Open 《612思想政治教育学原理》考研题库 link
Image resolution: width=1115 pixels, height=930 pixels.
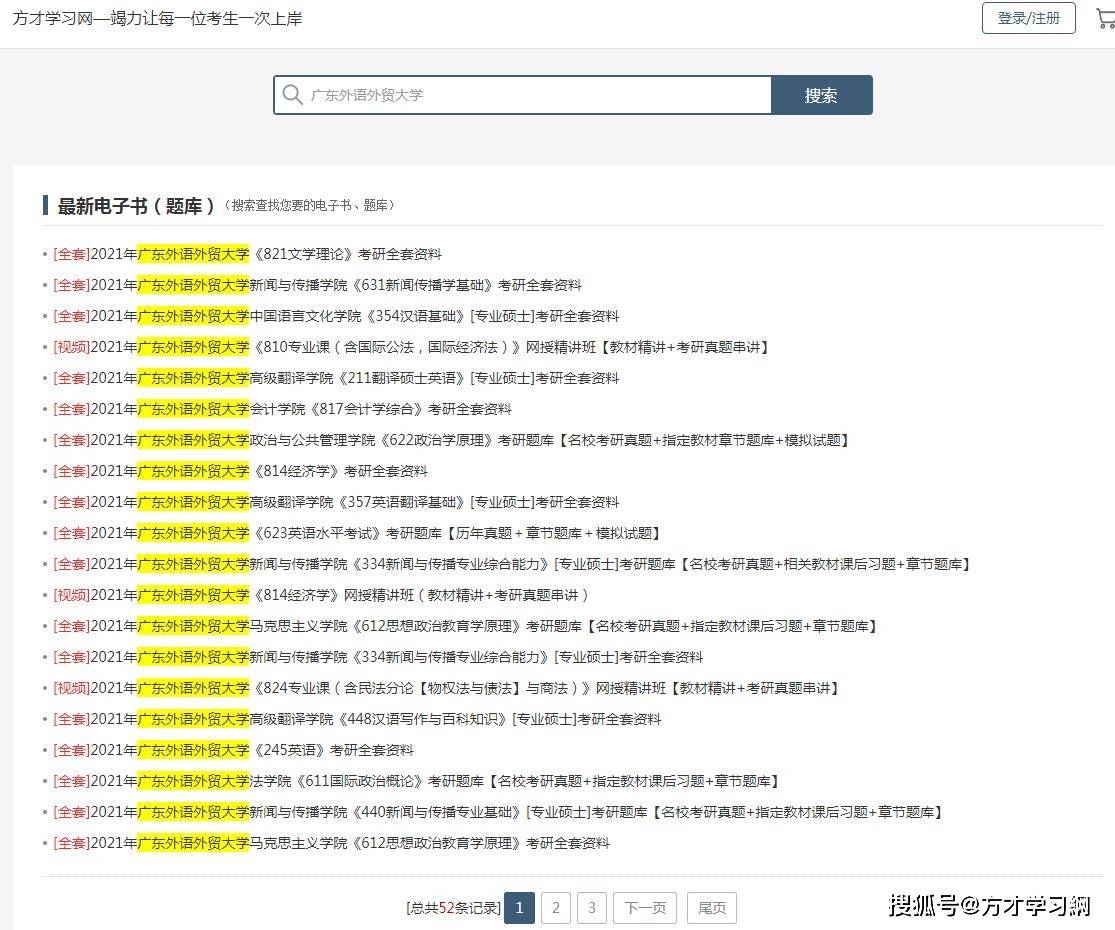click(x=465, y=626)
